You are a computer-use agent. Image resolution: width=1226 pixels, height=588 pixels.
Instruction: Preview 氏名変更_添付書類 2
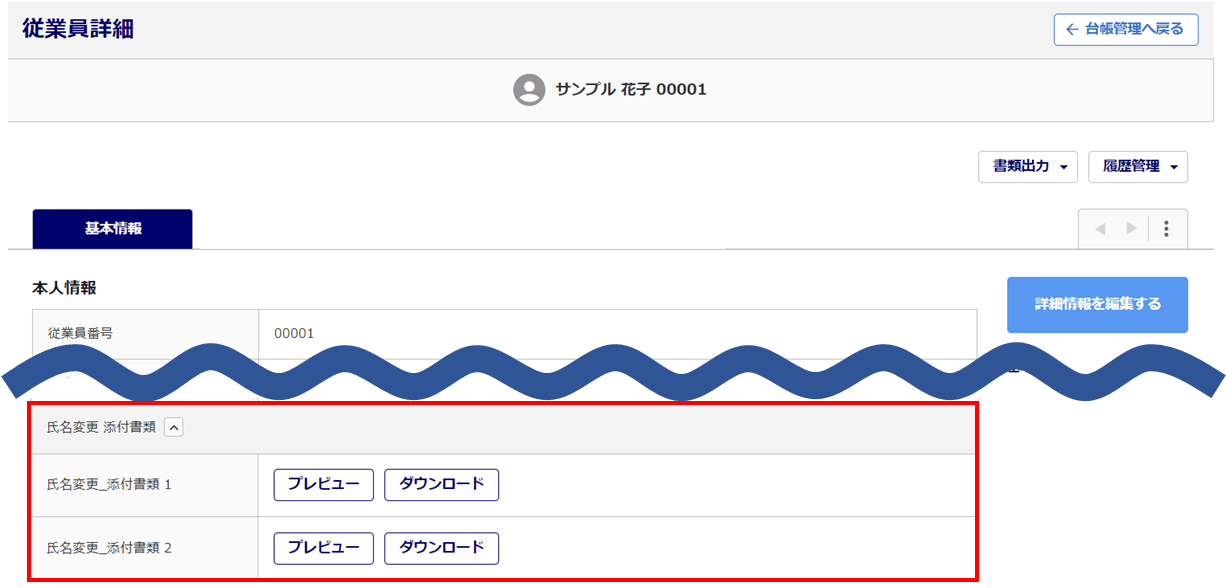pyautogui.click(x=324, y=548)
